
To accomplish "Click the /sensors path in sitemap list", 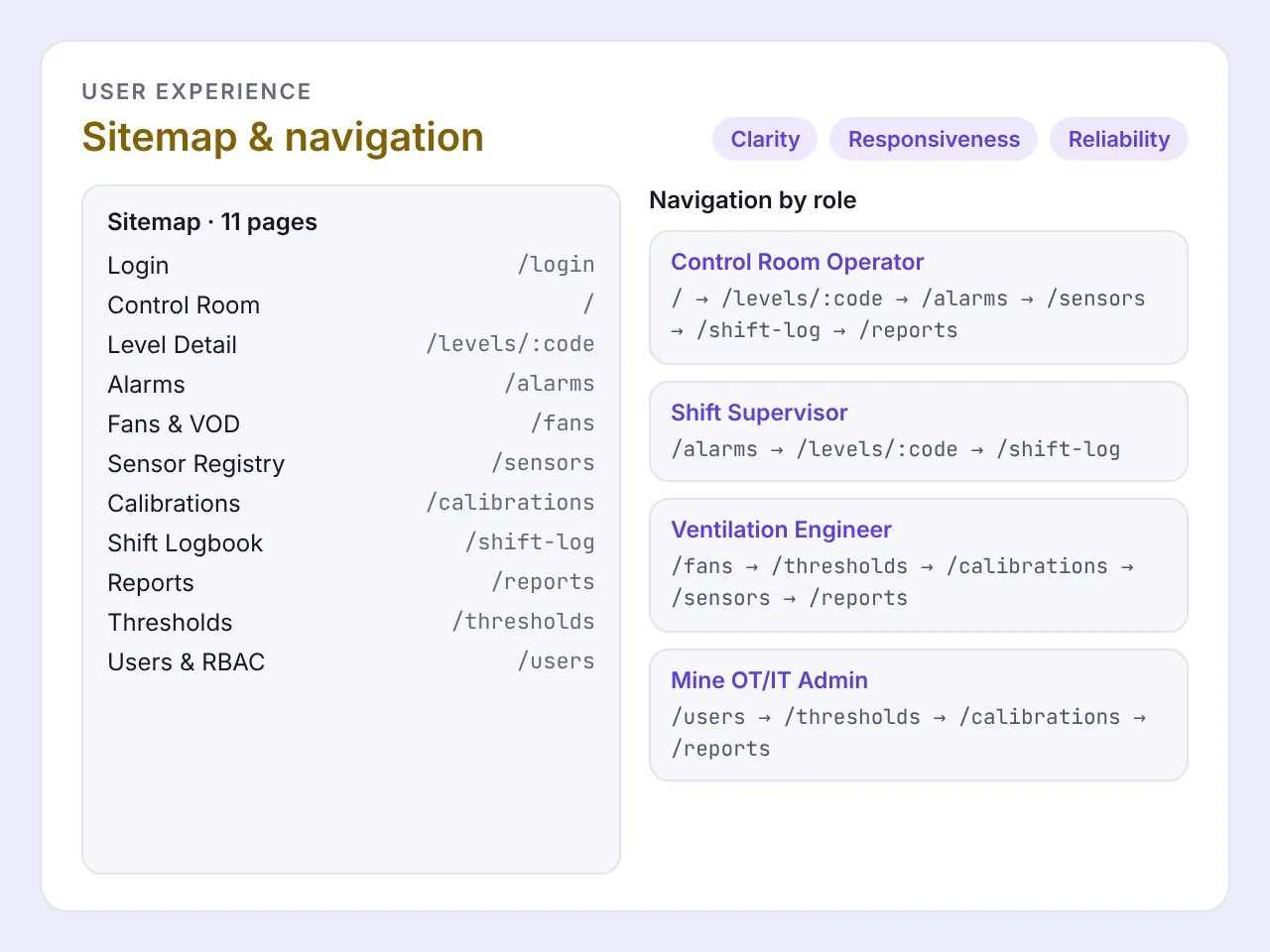I will pyautogui.click(x=543, y=463).
